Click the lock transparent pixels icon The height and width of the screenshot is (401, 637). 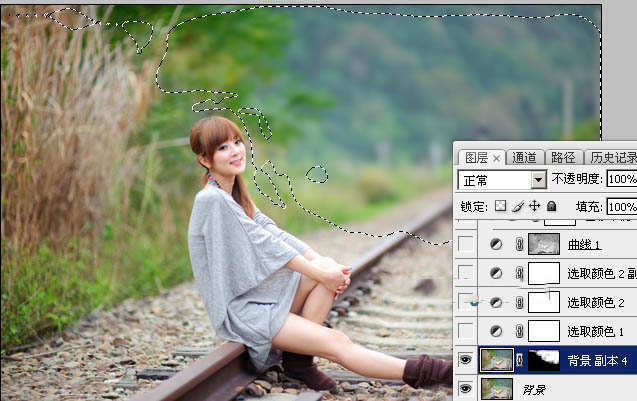pyautogui.click(x=500, y=206)
